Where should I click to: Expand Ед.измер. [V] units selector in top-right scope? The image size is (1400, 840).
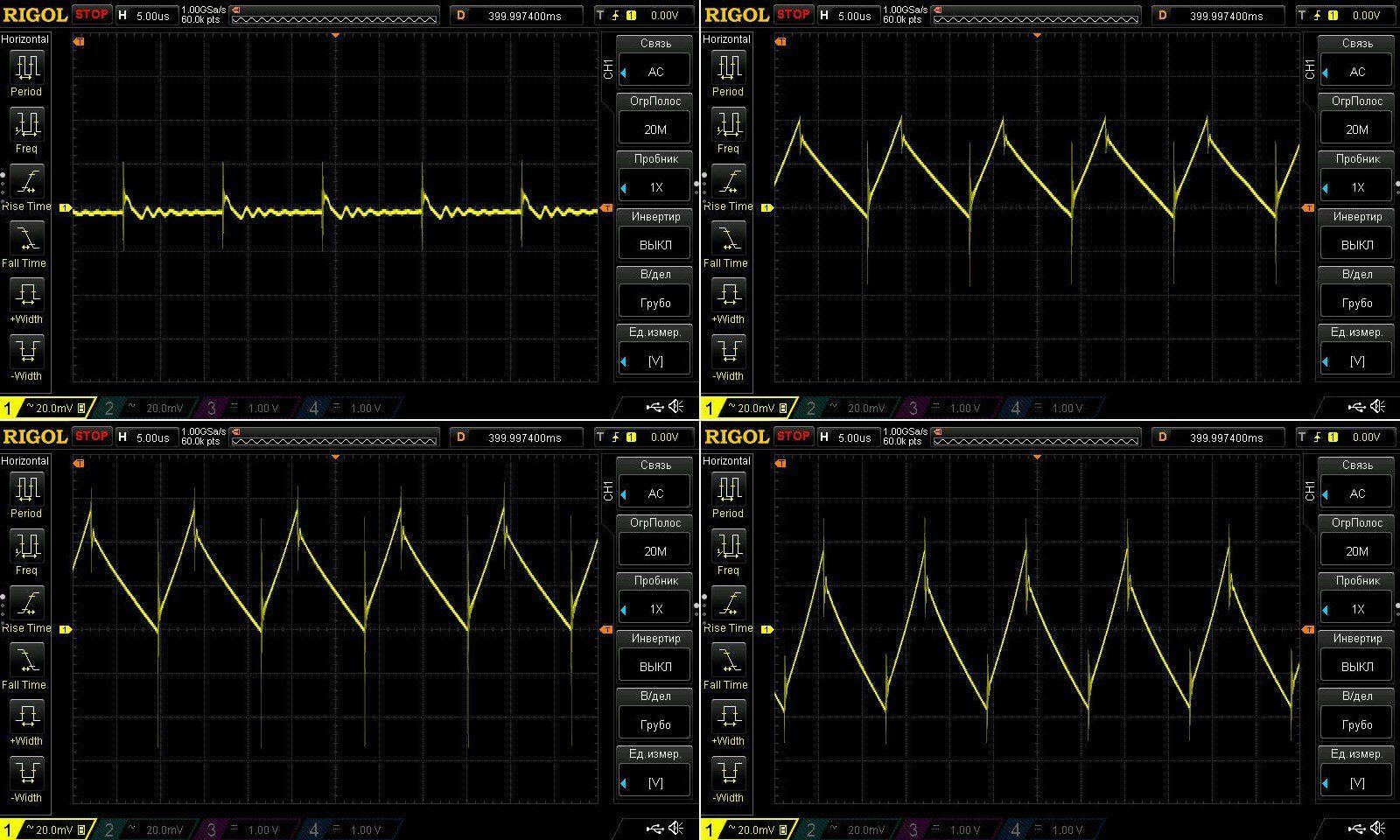point(1357,360)
